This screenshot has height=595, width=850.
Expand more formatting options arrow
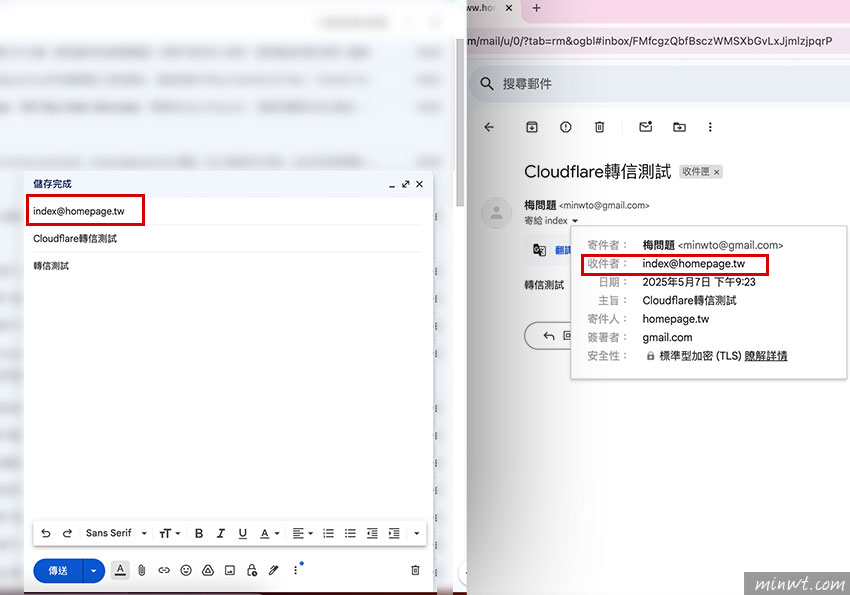click(416, 534)
